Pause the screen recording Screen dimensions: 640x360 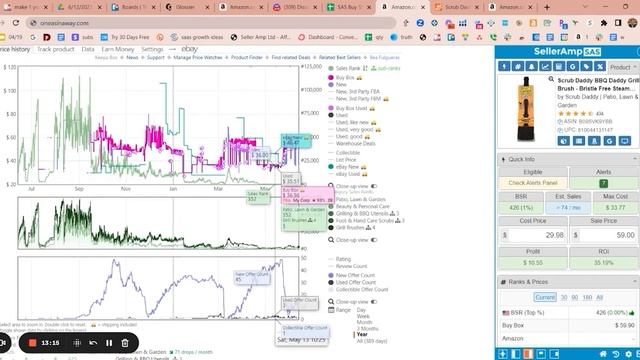109,343
